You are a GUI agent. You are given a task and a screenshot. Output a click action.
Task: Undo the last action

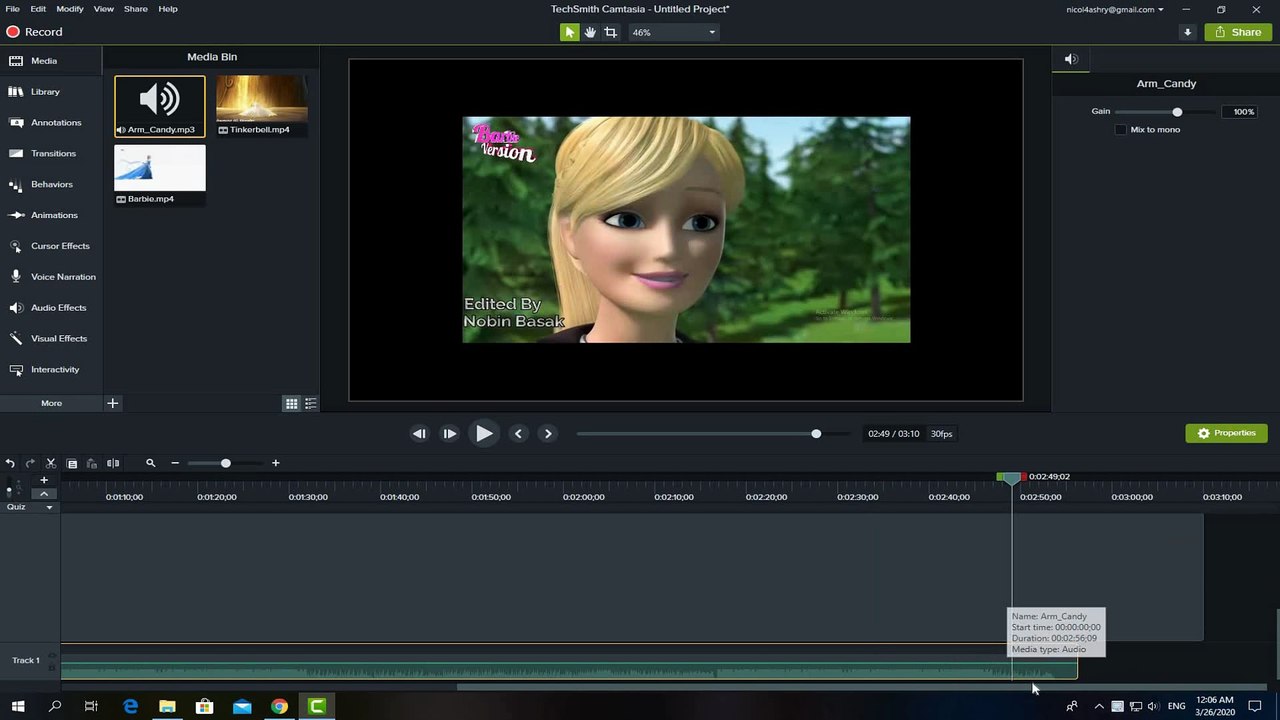click(10, 463)
